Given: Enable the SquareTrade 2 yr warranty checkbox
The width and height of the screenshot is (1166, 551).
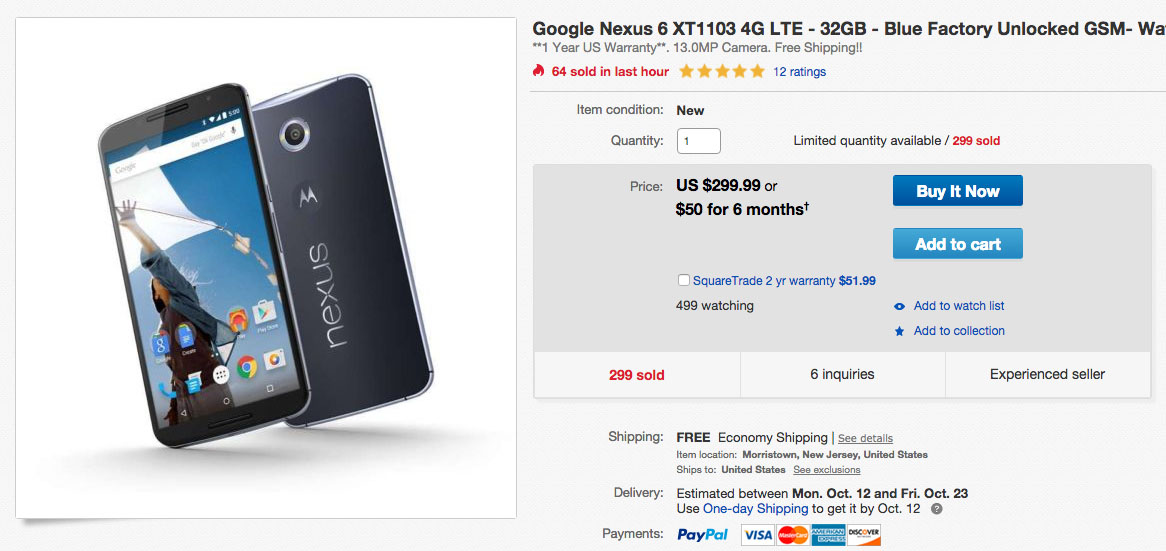Looking at the screenshot, I should pos(683,281).
